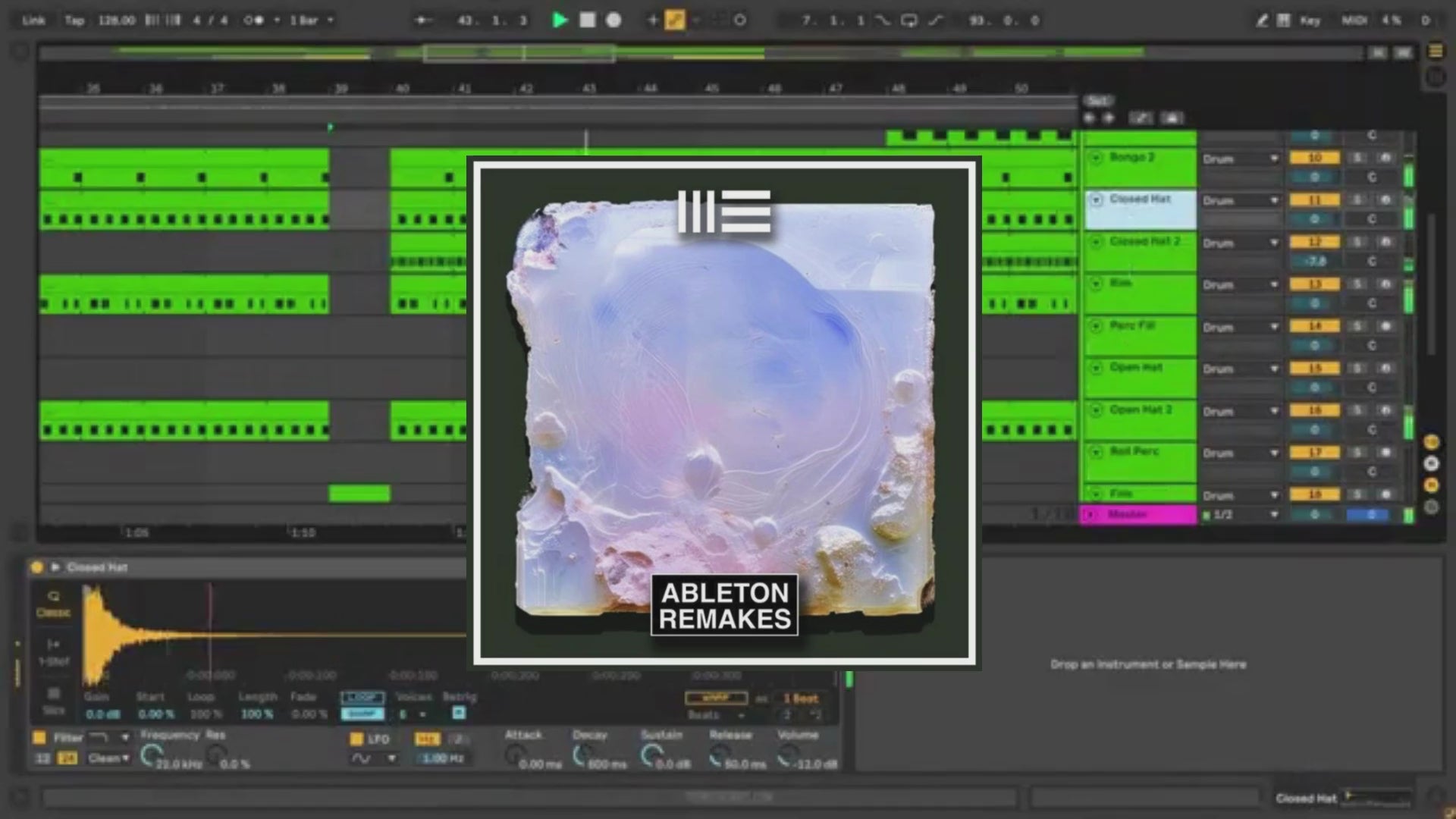Toggle the Retrig checkbox
The height and width of the screenshot is (819, 1456).
click(458, 714)
